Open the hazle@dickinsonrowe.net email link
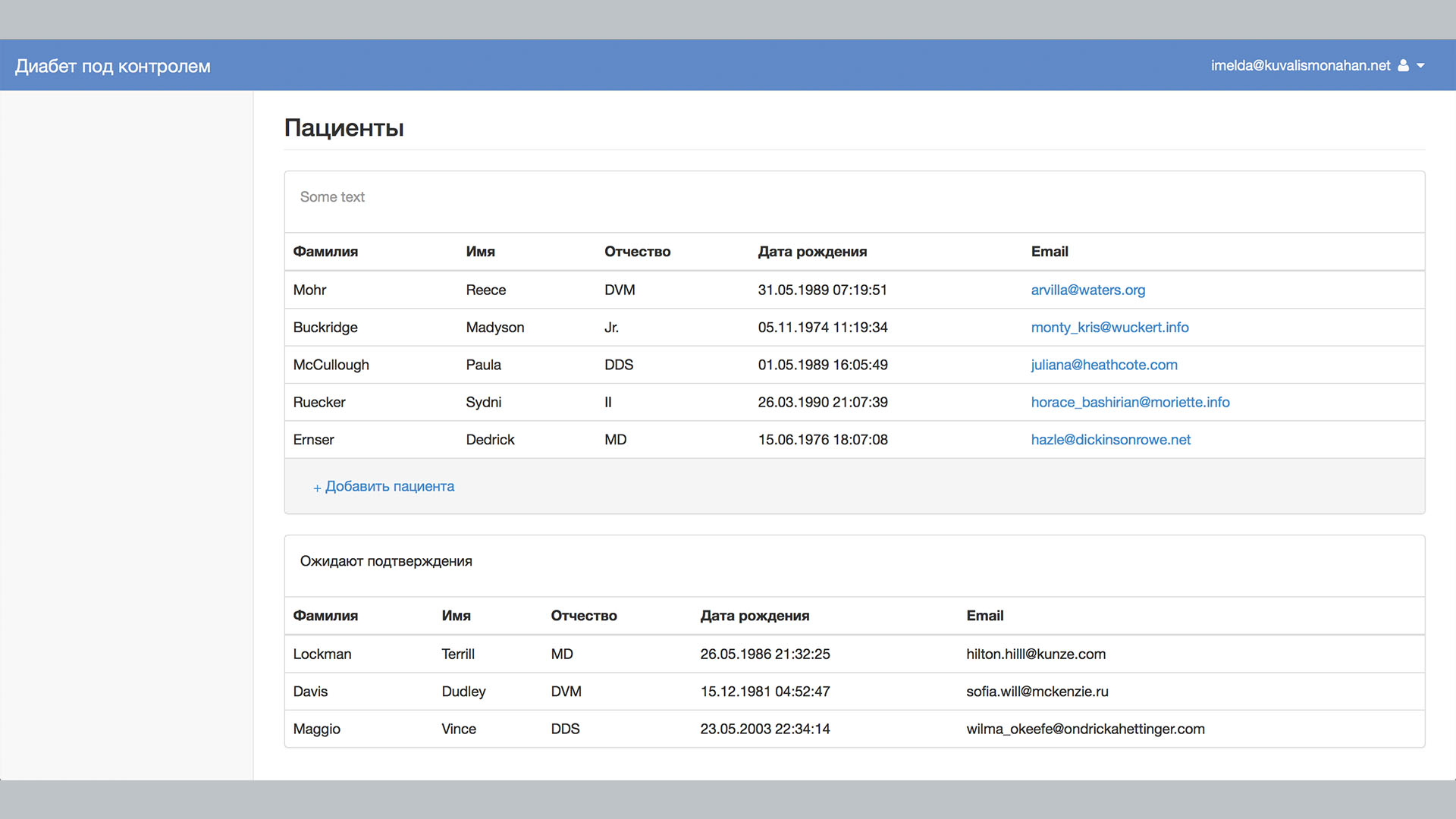This screenshot has width=1456, height=819. coord(1110,440)
